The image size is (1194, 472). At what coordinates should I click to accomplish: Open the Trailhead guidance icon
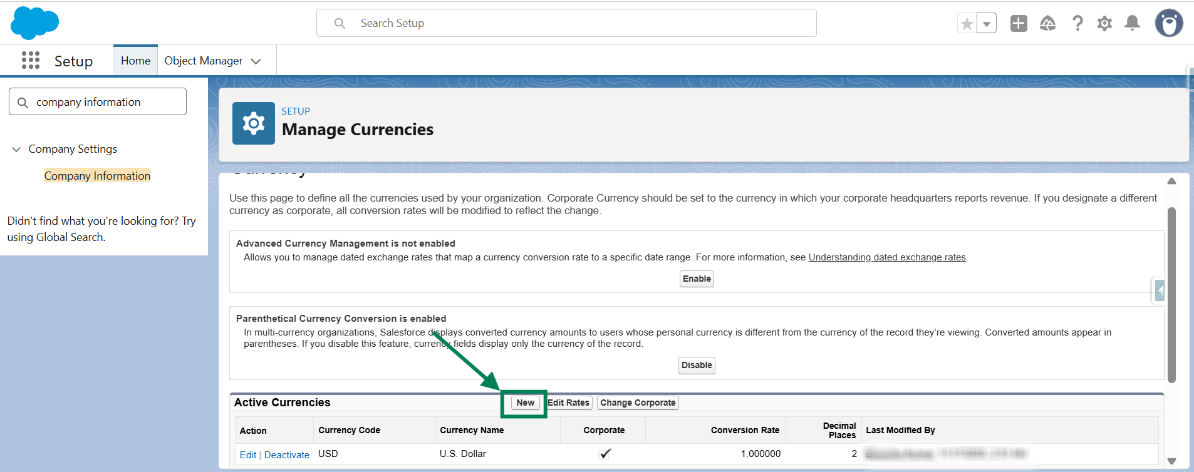coord(1048,24)
